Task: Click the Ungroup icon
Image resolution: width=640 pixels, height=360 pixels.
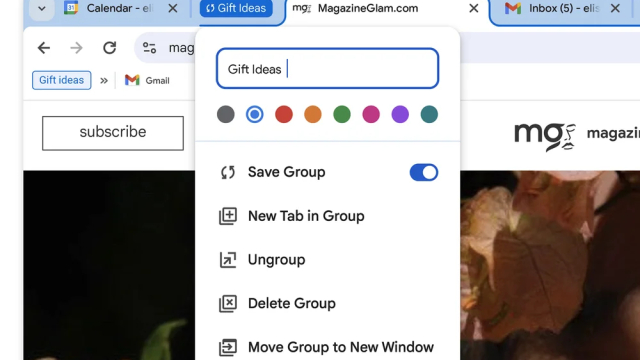Action: pos(228,260)
